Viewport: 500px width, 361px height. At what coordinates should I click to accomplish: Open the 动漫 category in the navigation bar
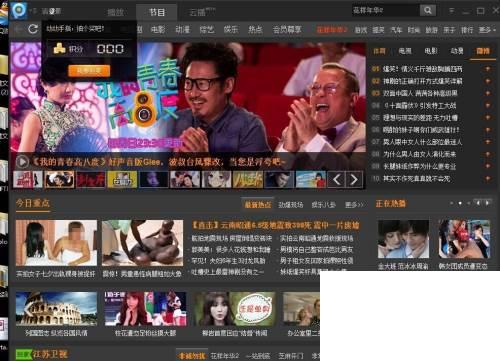pos(182,30)
